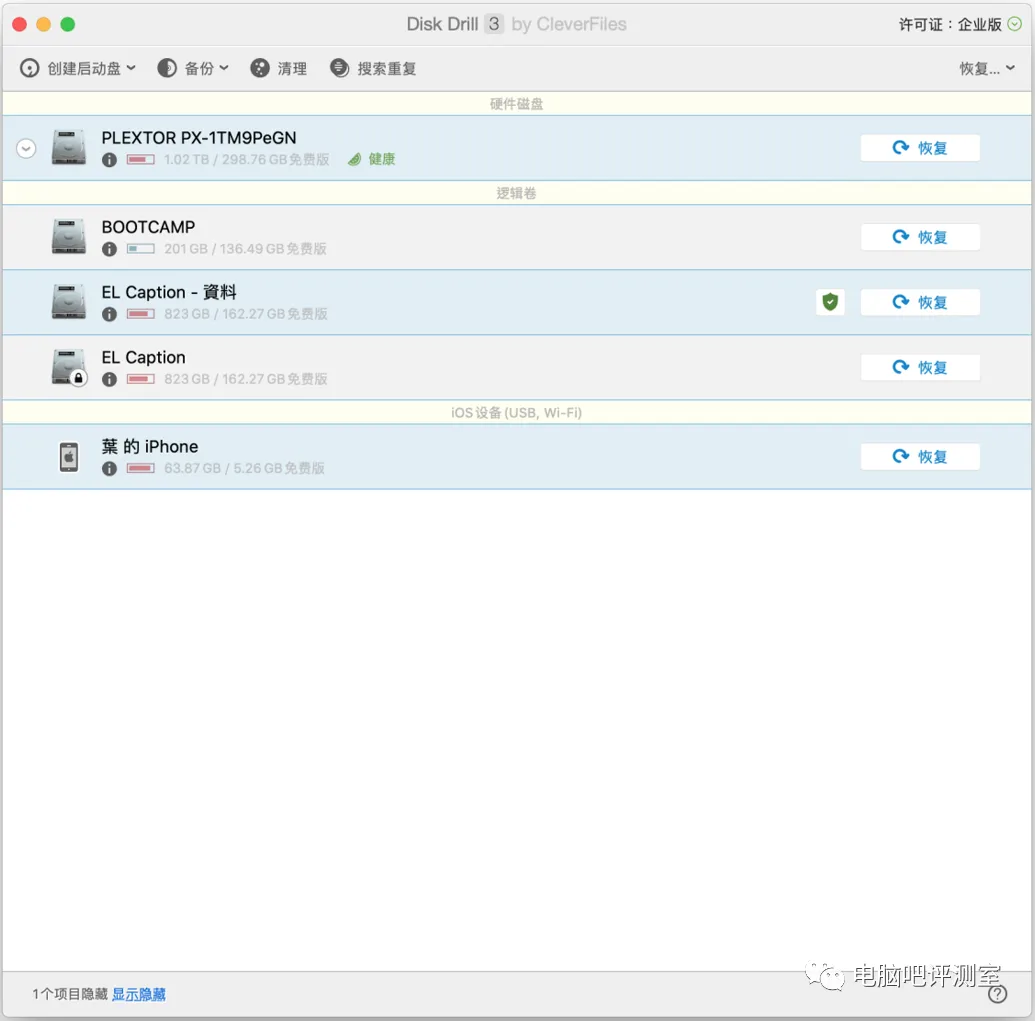Recover the EL Caption - 資料 volume
The width and height of the screenshot is (1035, 1021).
(x=919, y=302)
